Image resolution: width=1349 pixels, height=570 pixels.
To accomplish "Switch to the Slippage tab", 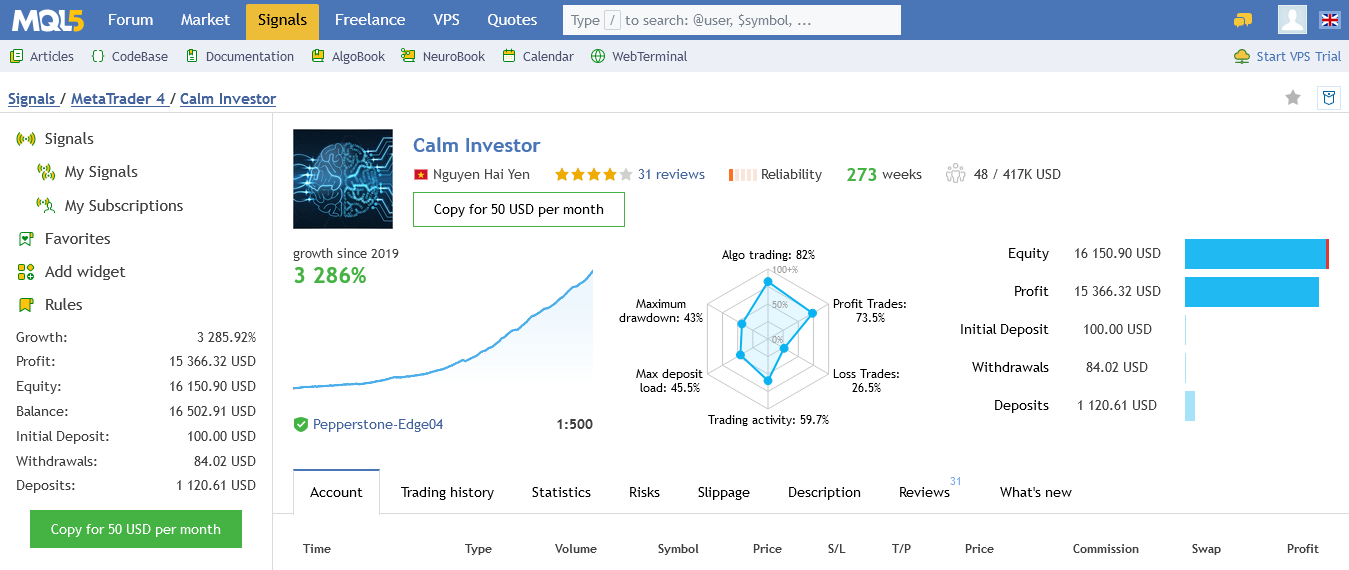I will (723, 492).
